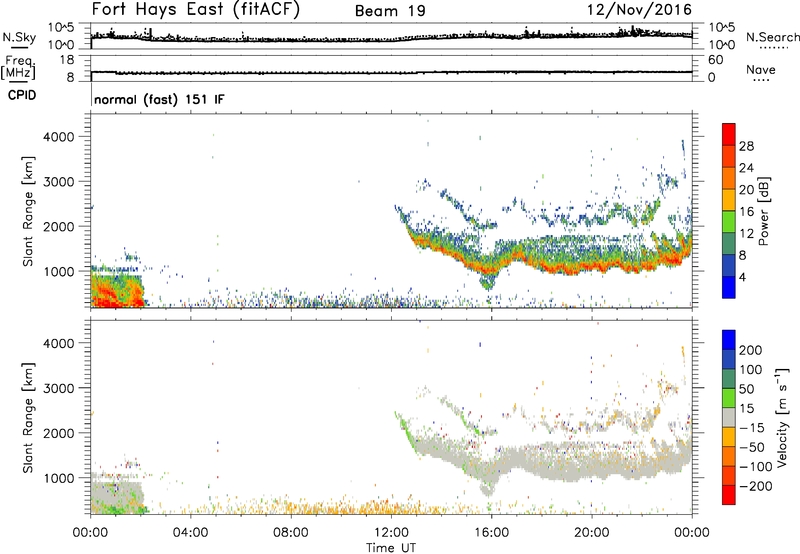This screenshot has width=800, height=554.
Task: Click the 'Slant Range [km]' label of velocity panel
Action: (28, 417)
